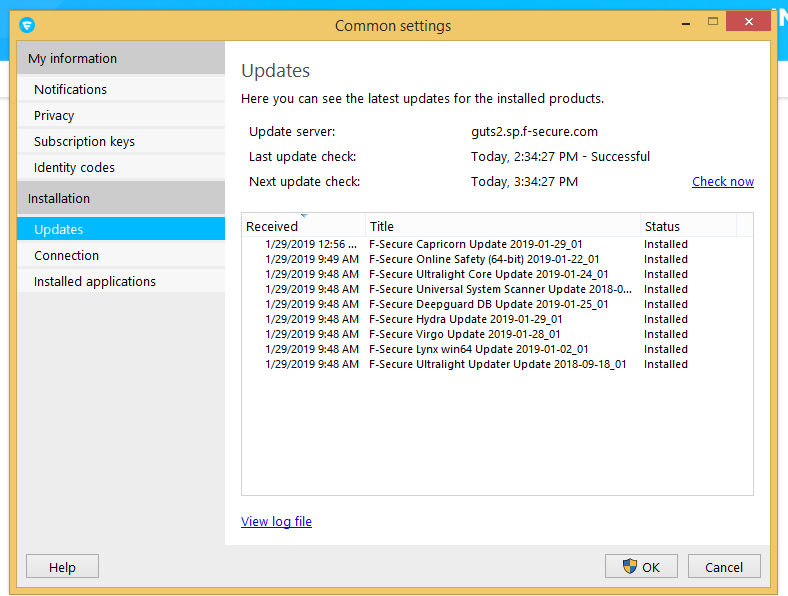Click the Check now link

pyautogui.click(x=722, y=182)
